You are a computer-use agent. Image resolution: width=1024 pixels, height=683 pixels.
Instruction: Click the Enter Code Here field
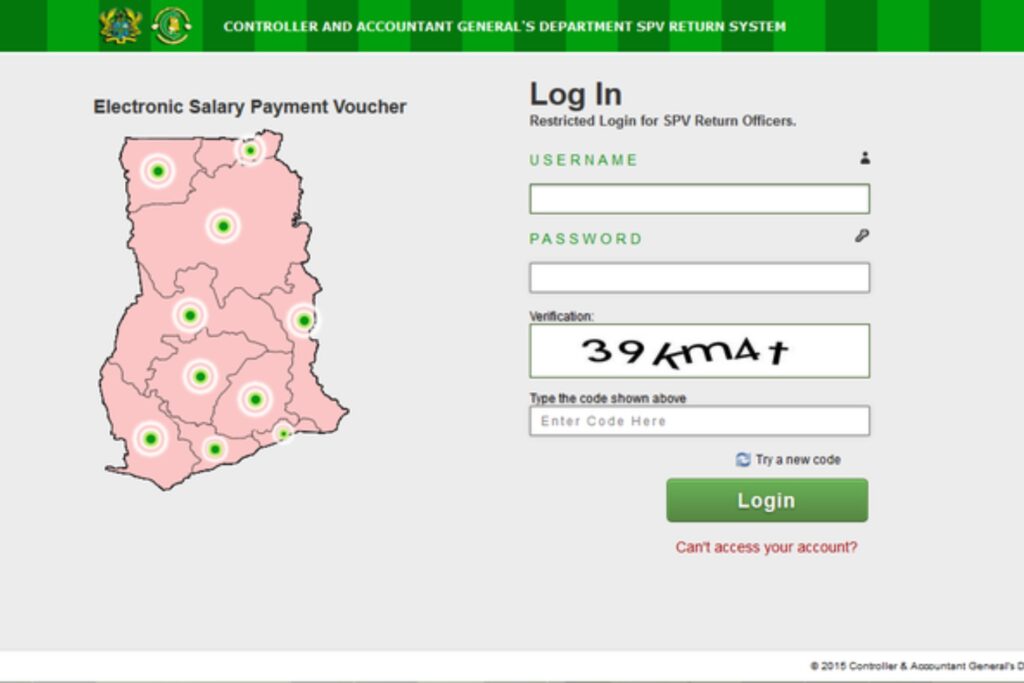coord(699,421)
